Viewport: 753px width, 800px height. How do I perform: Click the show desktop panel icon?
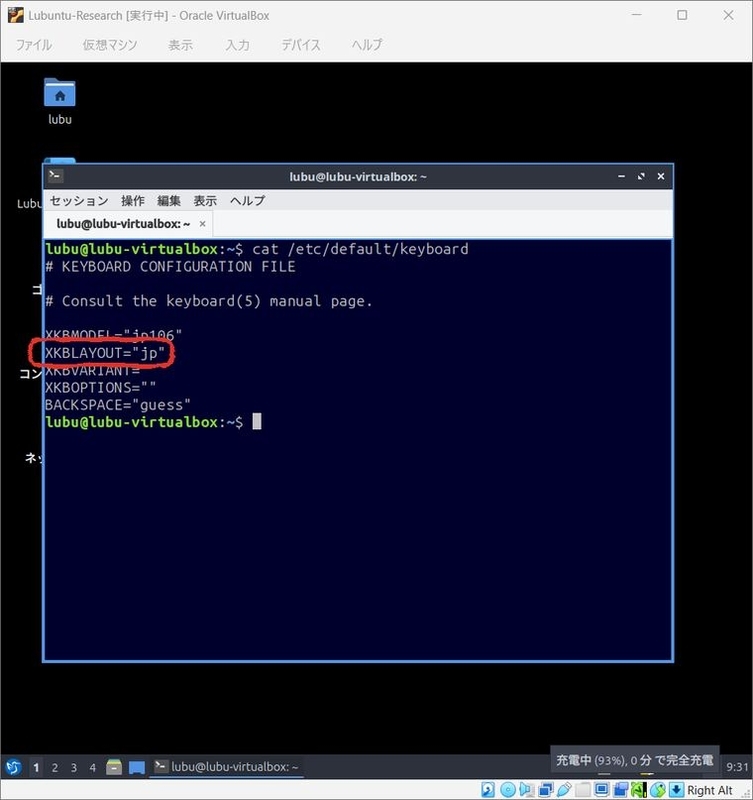point(137,767)
